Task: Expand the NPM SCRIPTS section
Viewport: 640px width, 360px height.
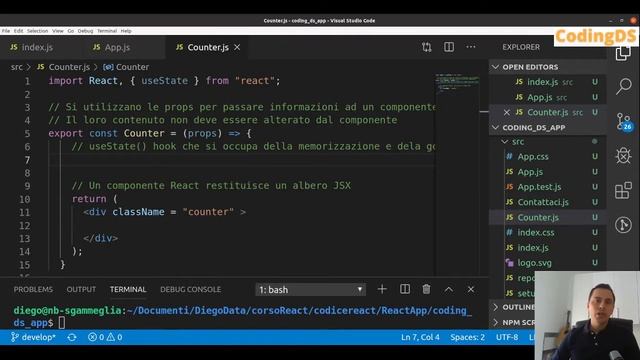Action: click(x=513, y=322)
